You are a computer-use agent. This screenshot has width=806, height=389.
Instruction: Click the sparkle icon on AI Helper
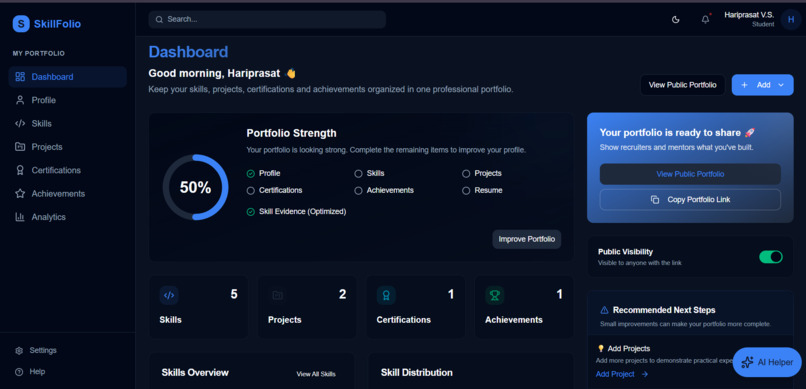pos(747,362)
